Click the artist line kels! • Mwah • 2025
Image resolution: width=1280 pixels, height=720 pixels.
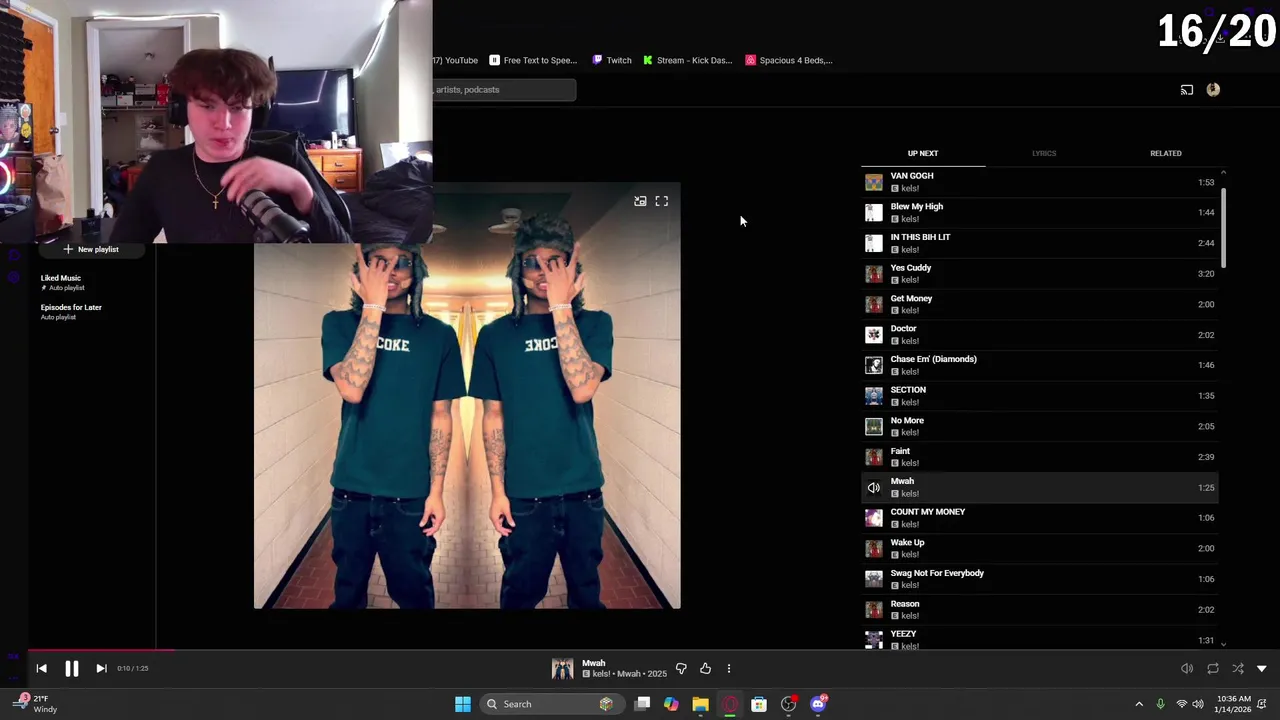pos(624,674)
